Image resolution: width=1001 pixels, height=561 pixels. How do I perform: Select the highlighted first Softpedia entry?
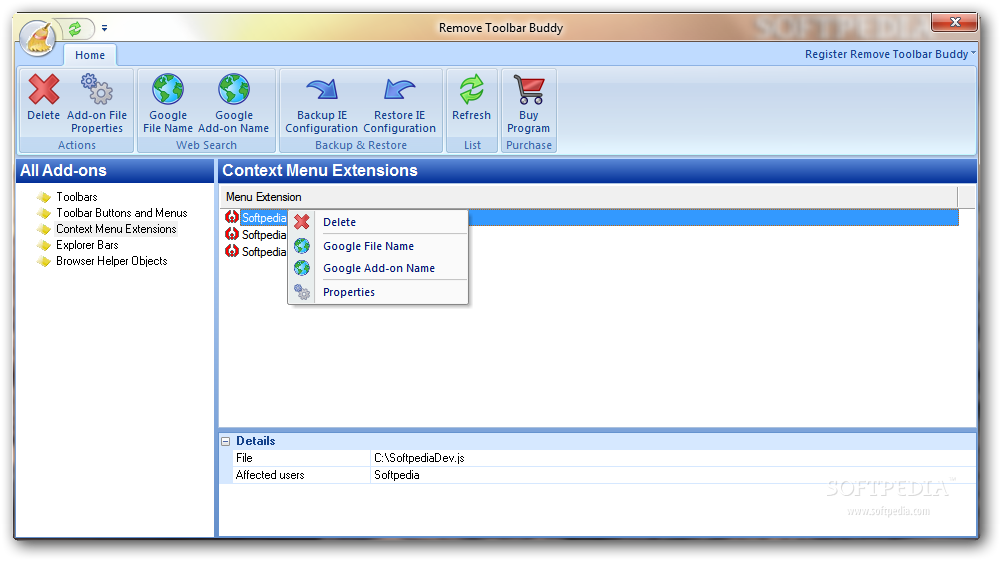(264, 218)
